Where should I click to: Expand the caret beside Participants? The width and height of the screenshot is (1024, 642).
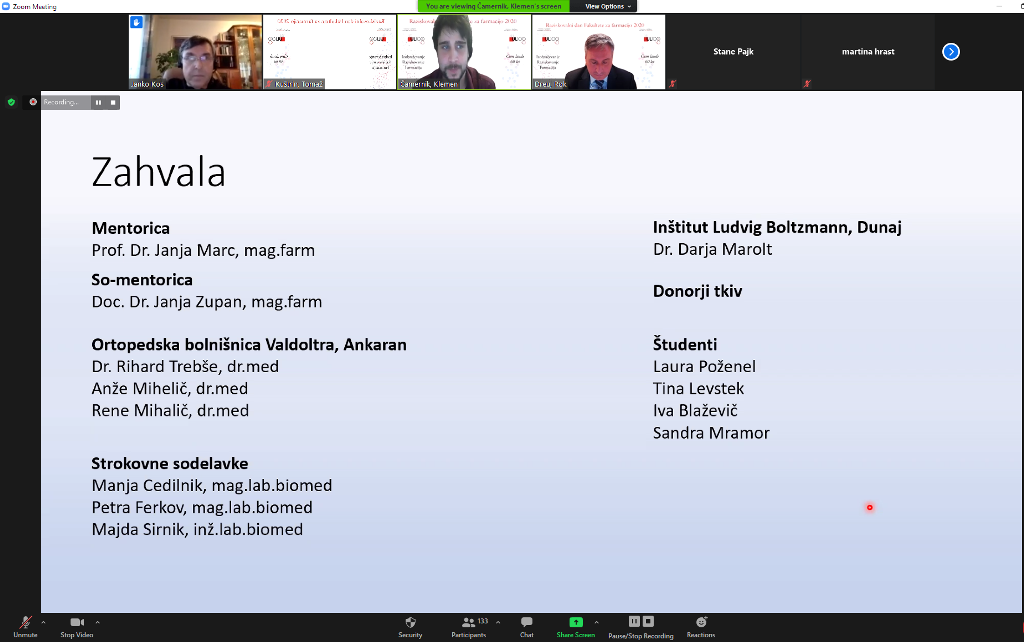click(x=498, y=622)
